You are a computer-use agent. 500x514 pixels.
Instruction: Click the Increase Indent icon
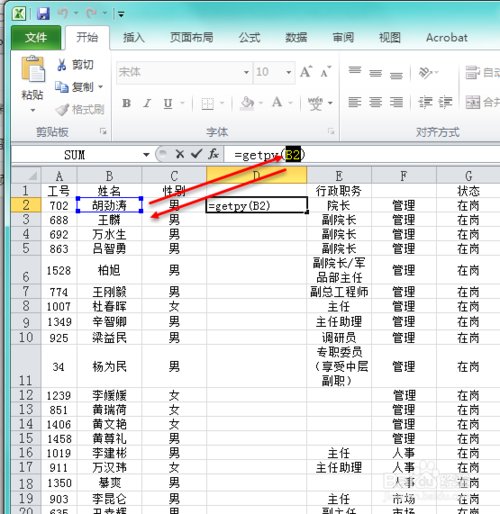[x=446, y=102]
